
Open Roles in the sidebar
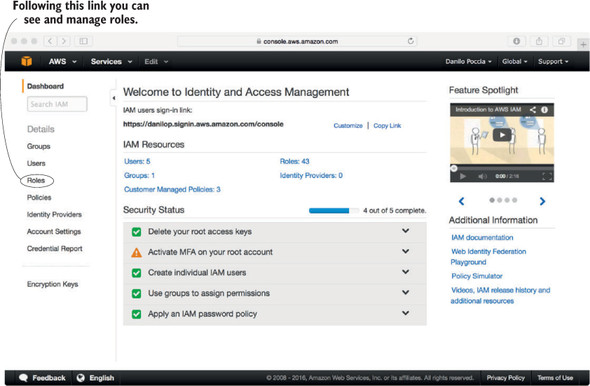tap(36, 181)
